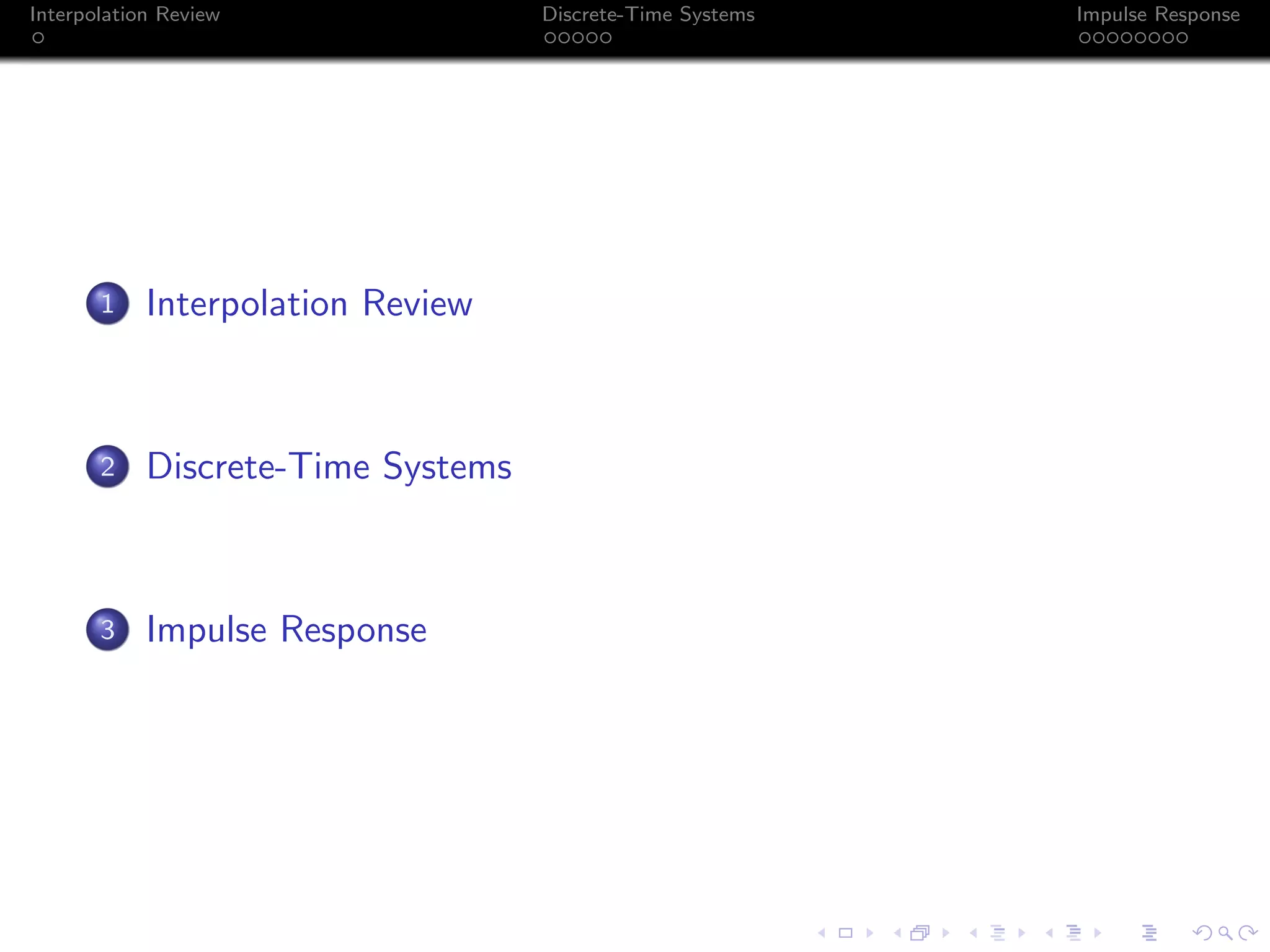Jump to next section with right arrow
This screenshot has height=952, width=1270.
click(1098, 933)
